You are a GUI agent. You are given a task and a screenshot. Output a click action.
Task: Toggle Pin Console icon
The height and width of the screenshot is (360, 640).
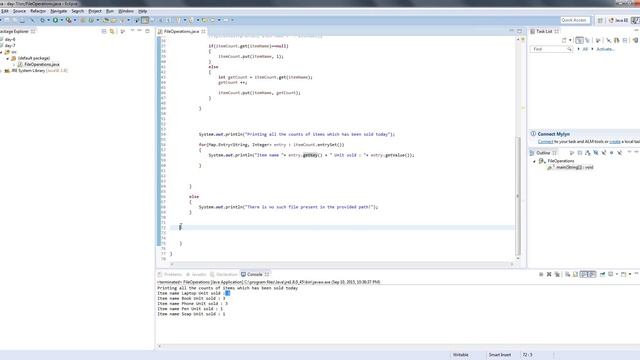point(602,274)
